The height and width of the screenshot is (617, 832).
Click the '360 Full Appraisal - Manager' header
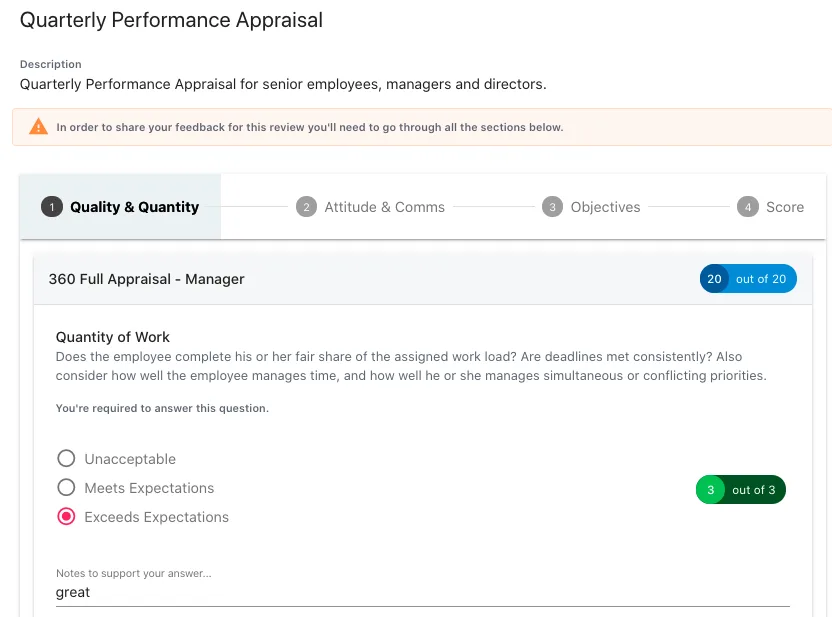tap(146, 279)
